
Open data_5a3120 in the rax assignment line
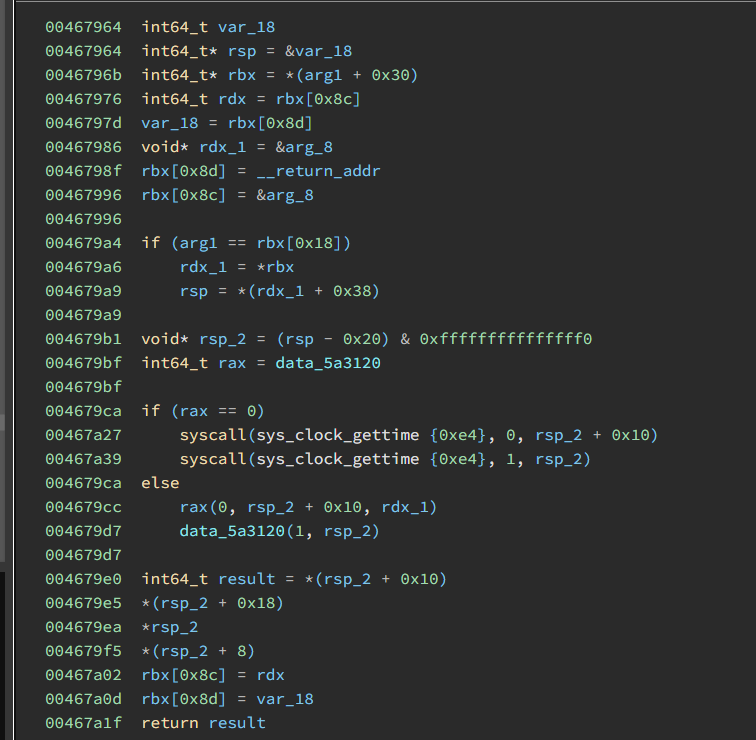(328, 363)
